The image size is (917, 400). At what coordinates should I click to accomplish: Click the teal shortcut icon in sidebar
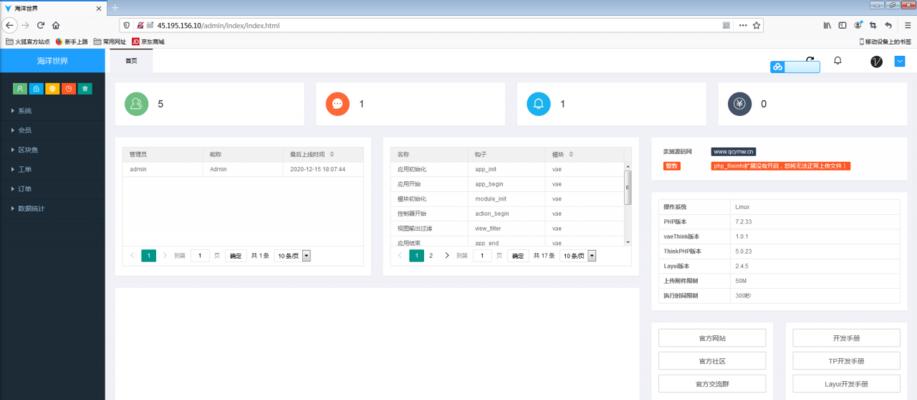coord(85,89)
